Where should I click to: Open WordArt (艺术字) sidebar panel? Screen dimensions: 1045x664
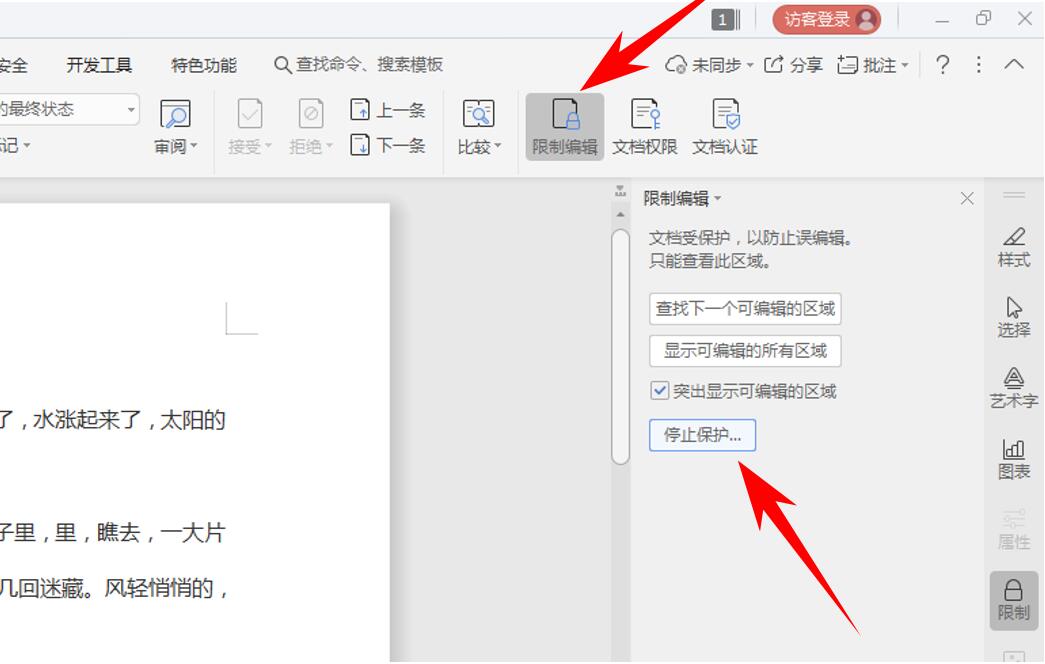[1014, 388]
